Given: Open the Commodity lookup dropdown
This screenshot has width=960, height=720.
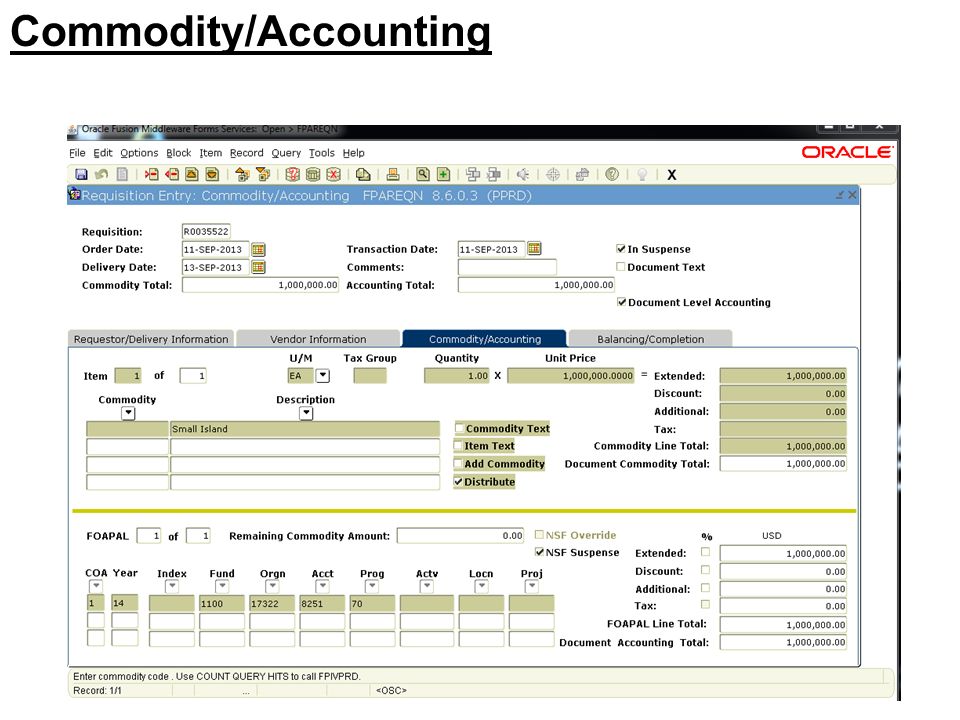Looking at the screenshot, I should [128, 413].
